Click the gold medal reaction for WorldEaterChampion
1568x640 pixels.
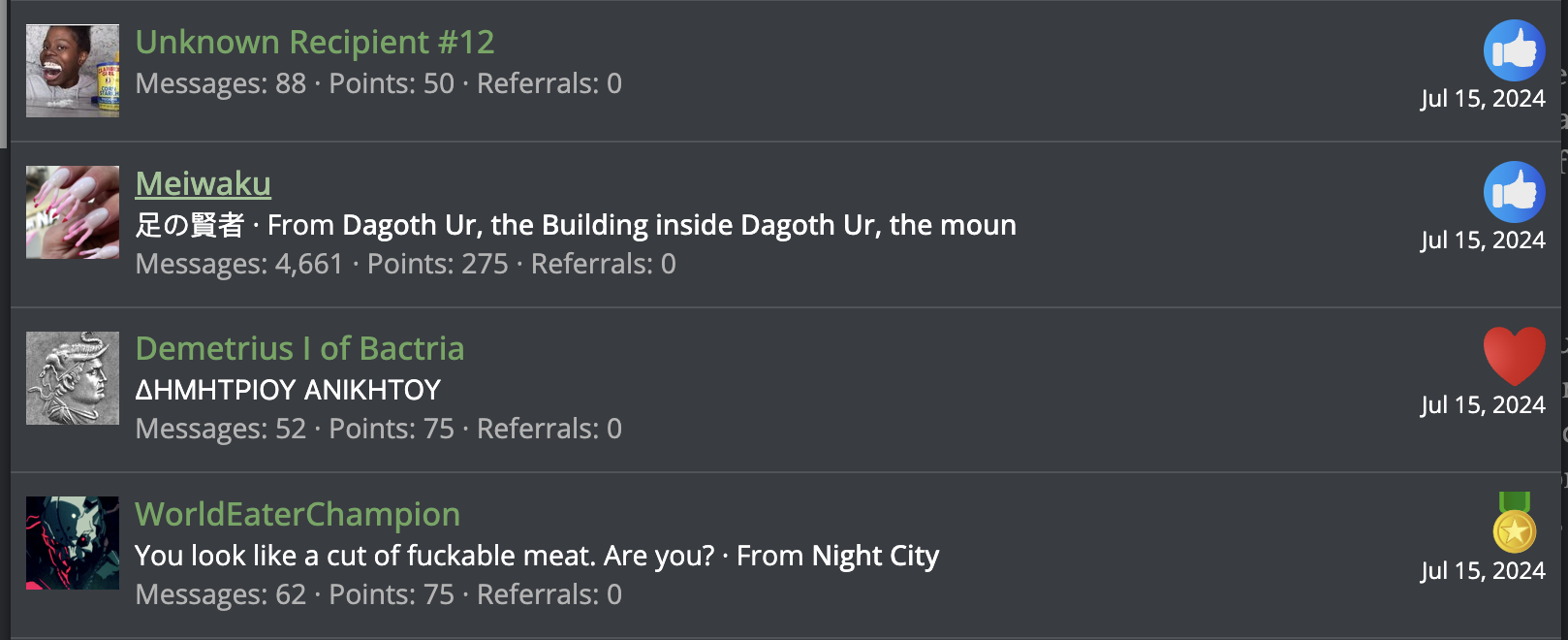1514,524
